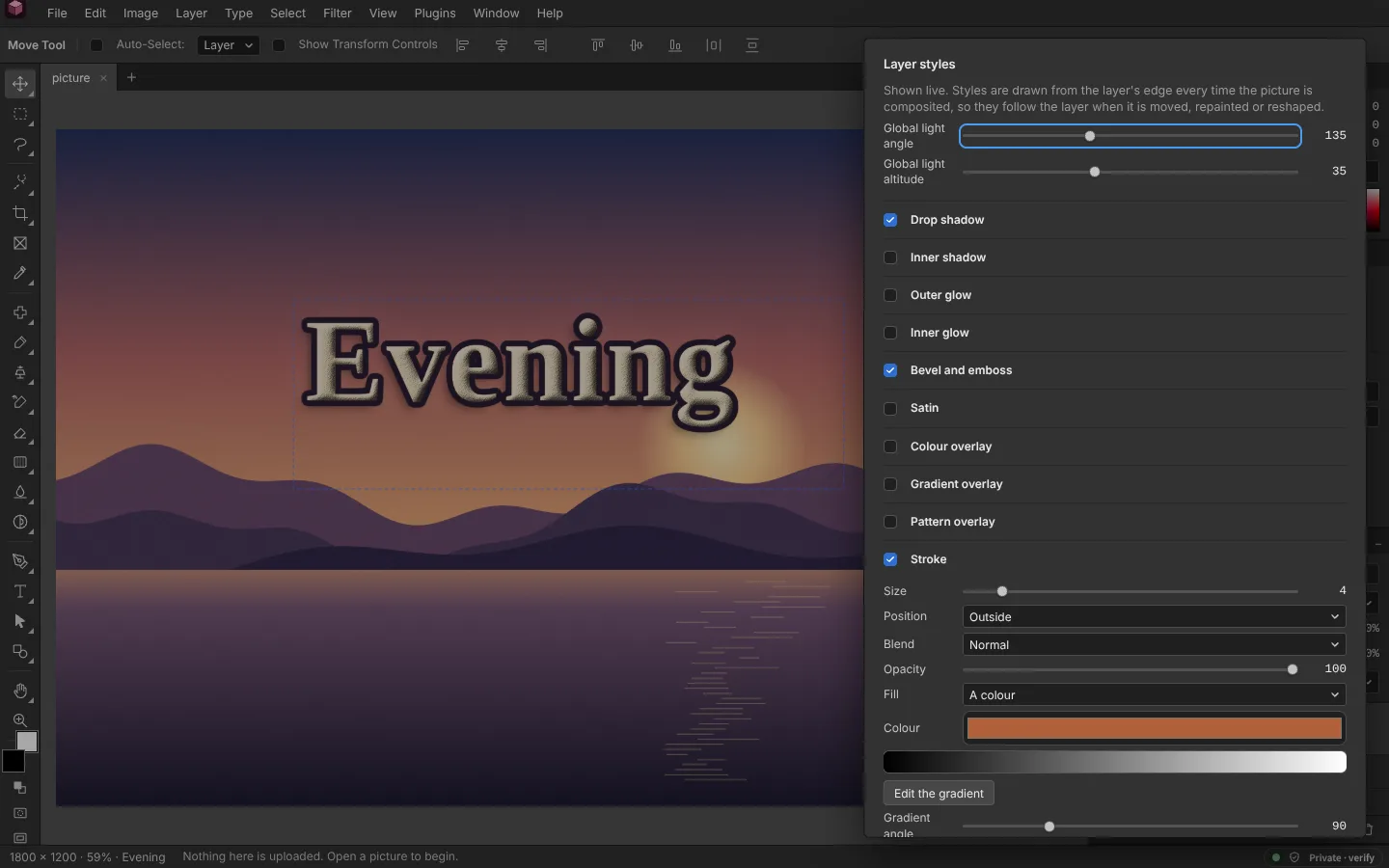
Task: Open the stroke Fill type dropdown
Action: pyautogui.click(x=1154, y=695)
